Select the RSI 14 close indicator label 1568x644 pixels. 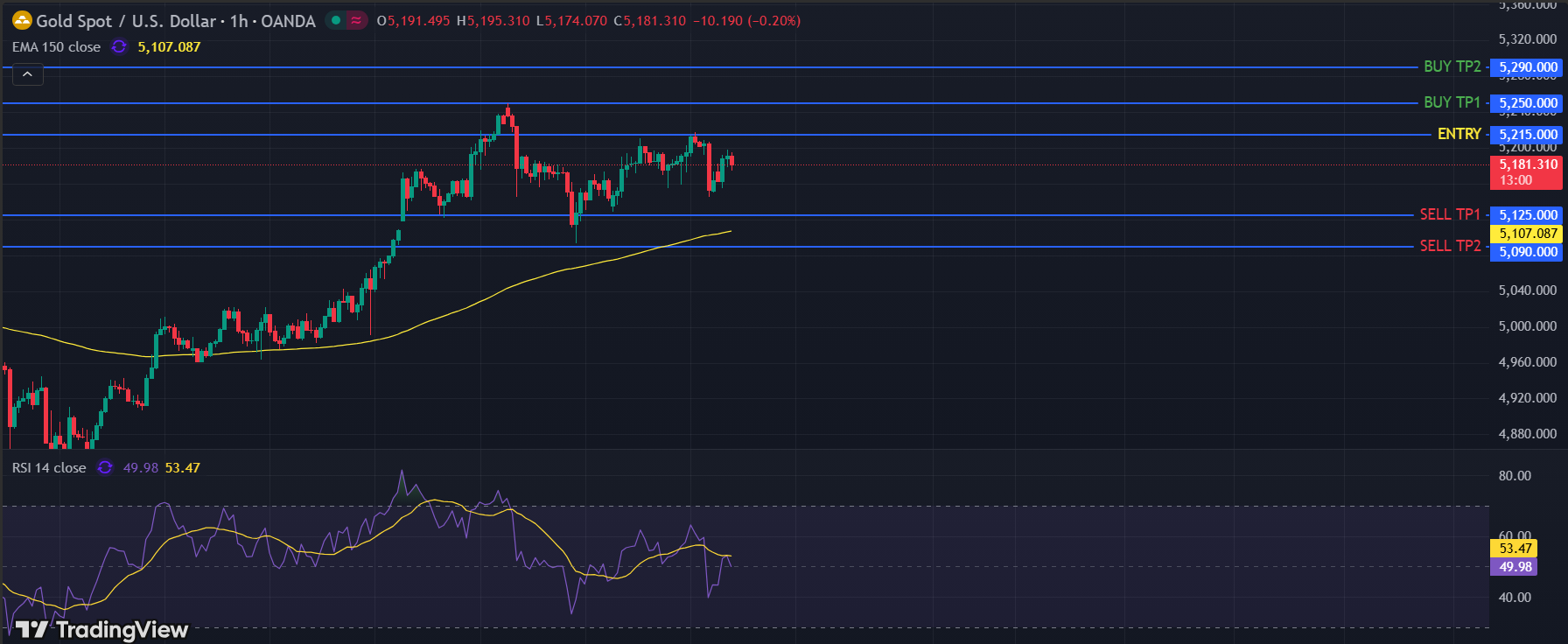49,468
